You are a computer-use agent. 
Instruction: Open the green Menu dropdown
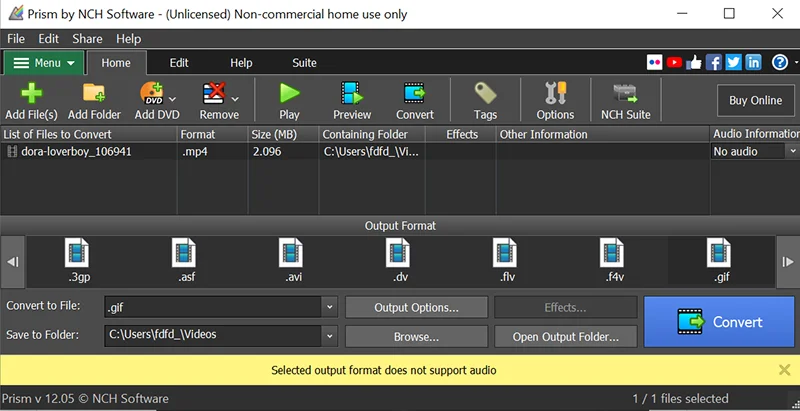(x=44, y=63)
